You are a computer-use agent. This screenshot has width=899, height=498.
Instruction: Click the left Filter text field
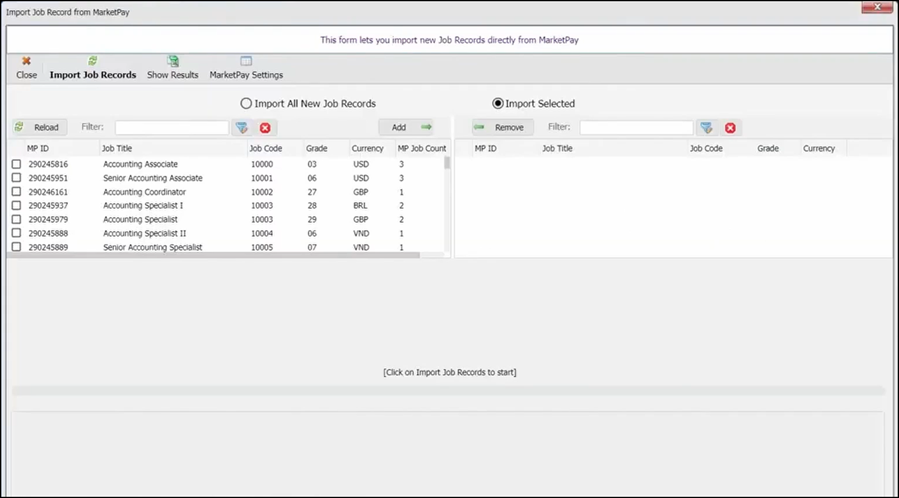pyautogui.click(x=172, y=128)
